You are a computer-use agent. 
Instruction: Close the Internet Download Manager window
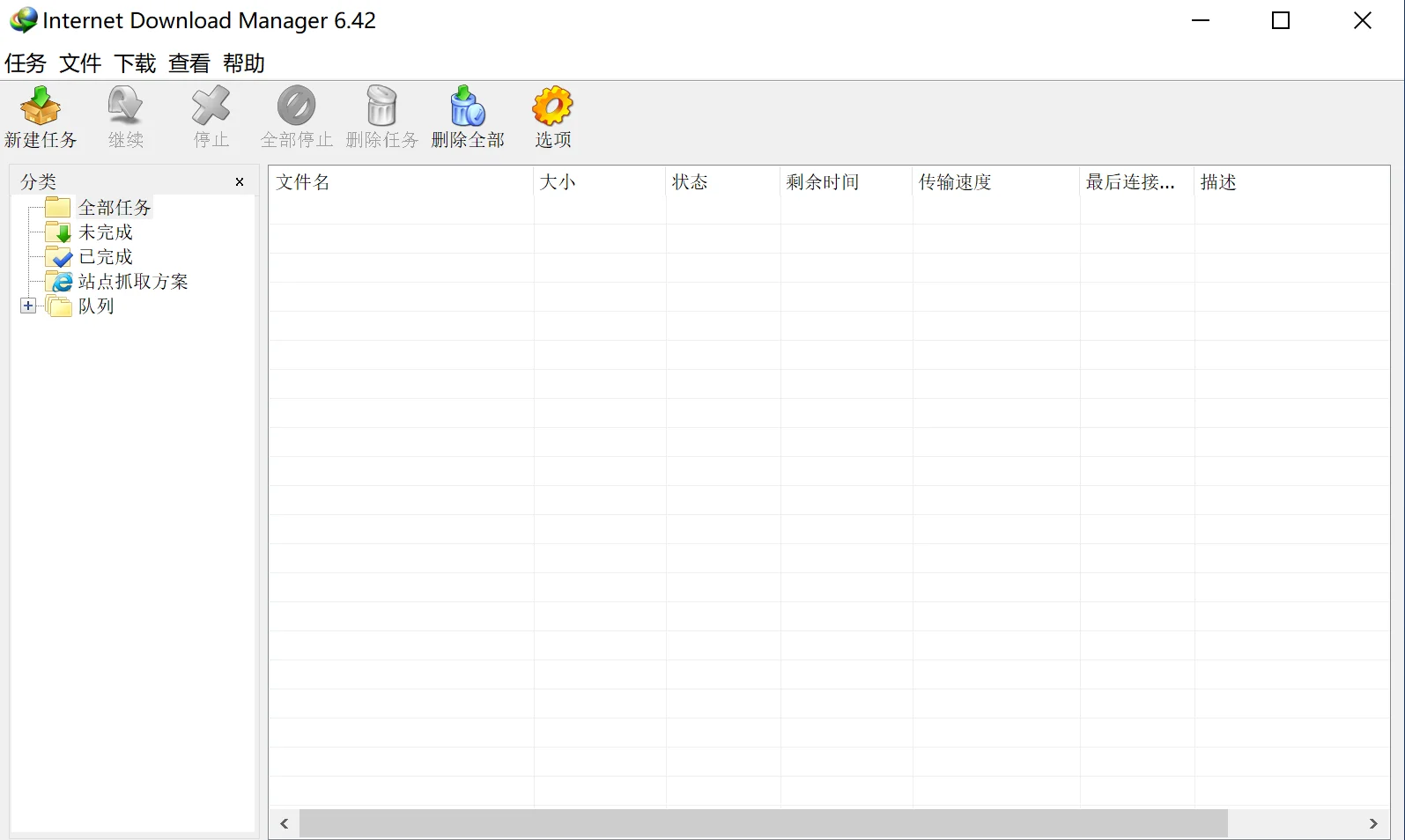[1362, 20]
